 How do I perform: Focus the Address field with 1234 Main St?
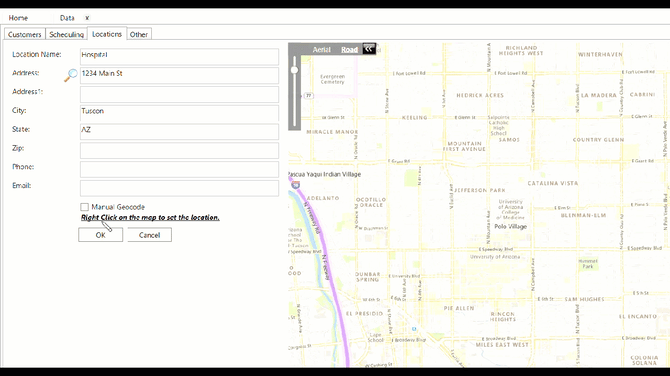(179, 75)
